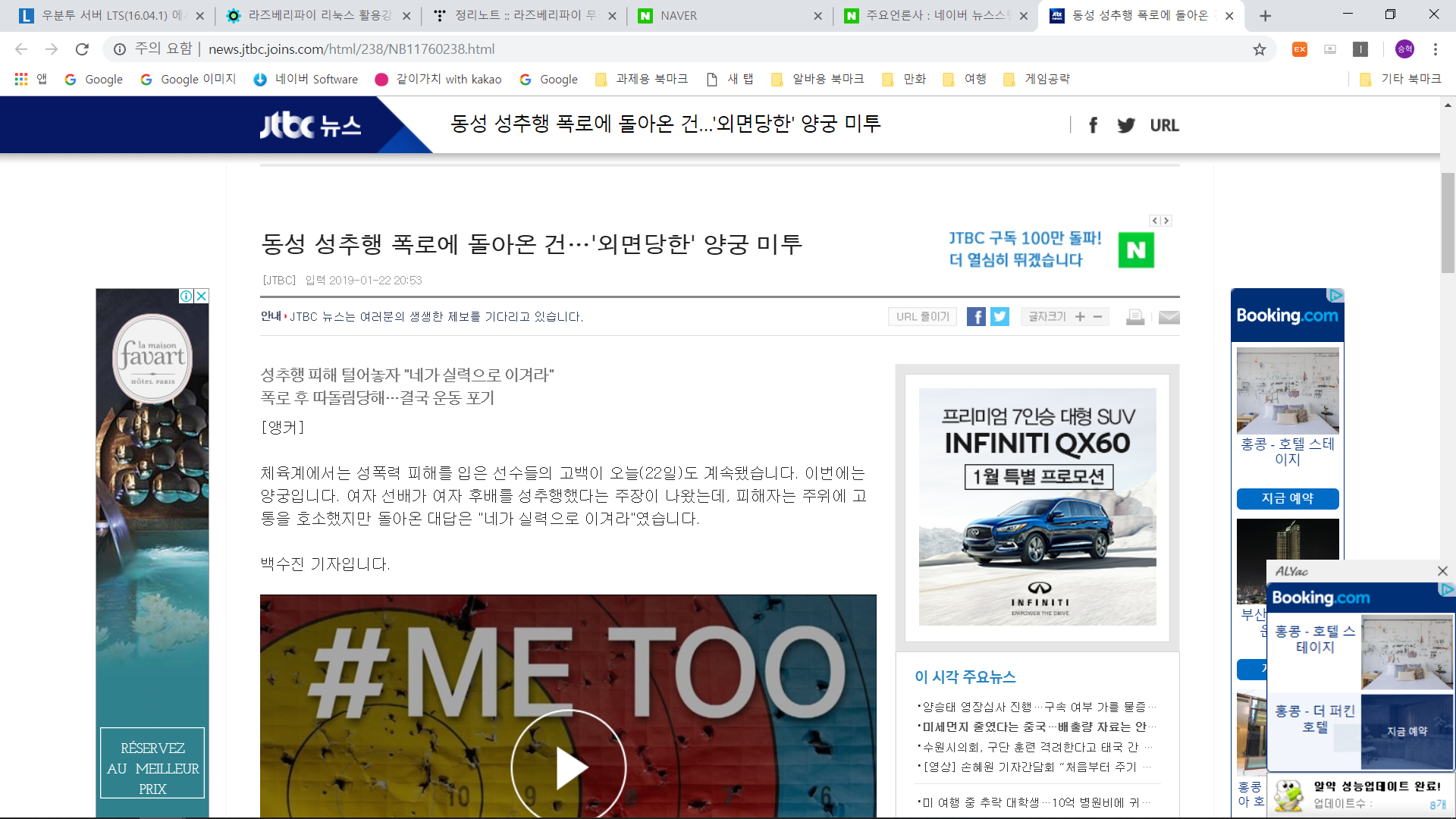1456x819 pixels.
Task: Click the blue Twitter share square below headline
Action: (x=1000, y=317)
